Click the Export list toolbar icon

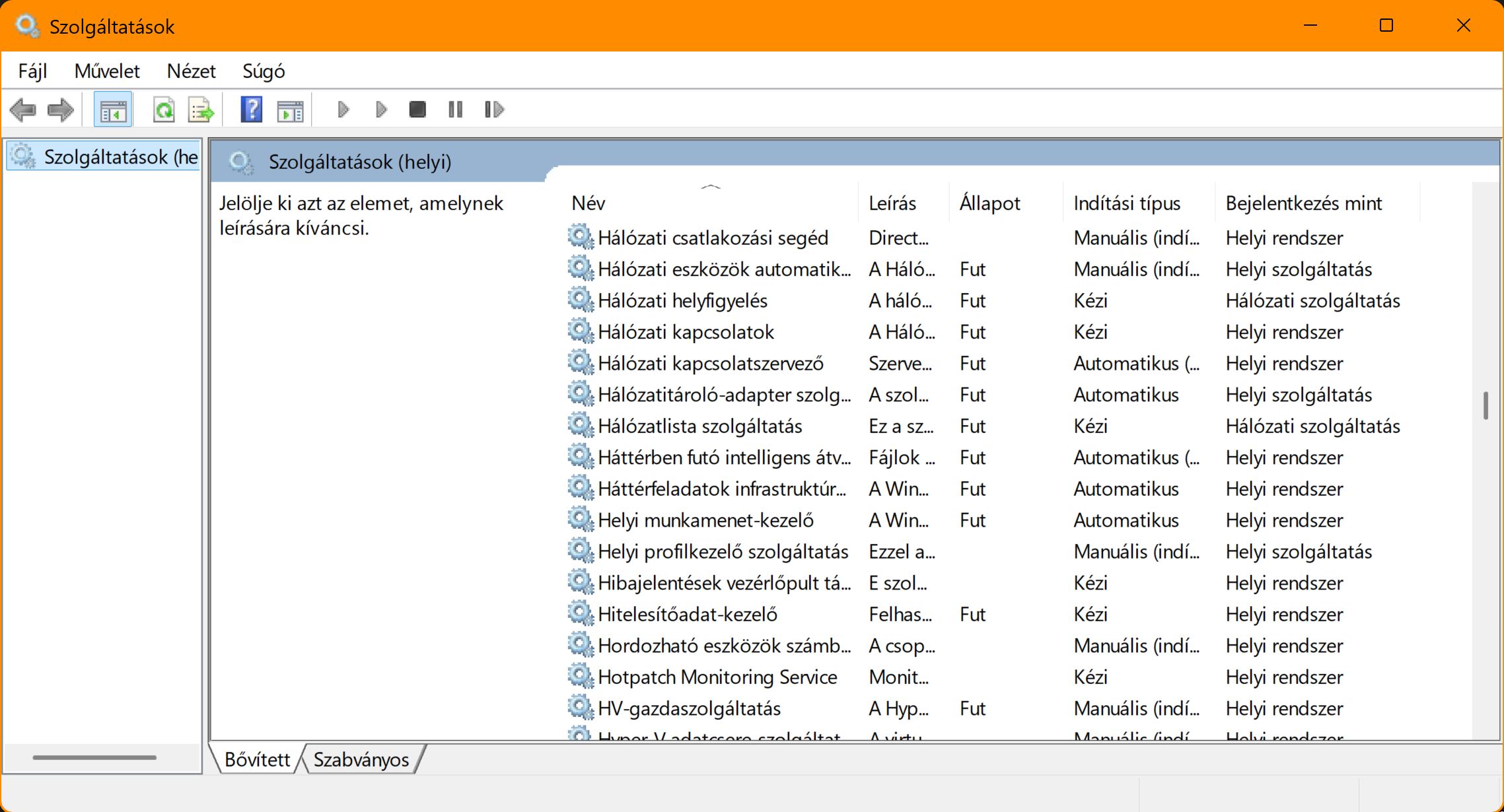click(201, 110)
